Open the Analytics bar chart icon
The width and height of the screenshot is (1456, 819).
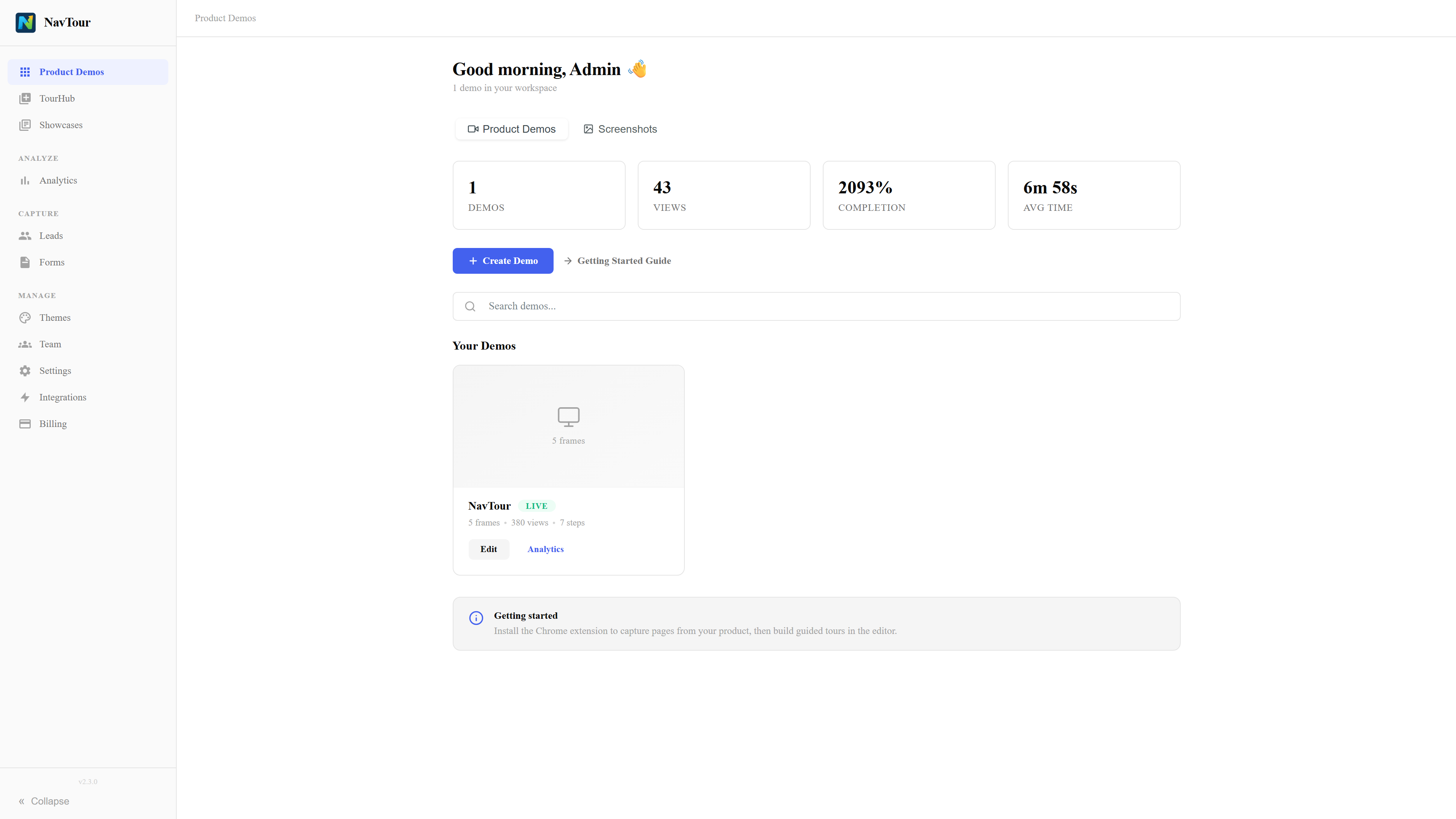(x=25, y=180)
